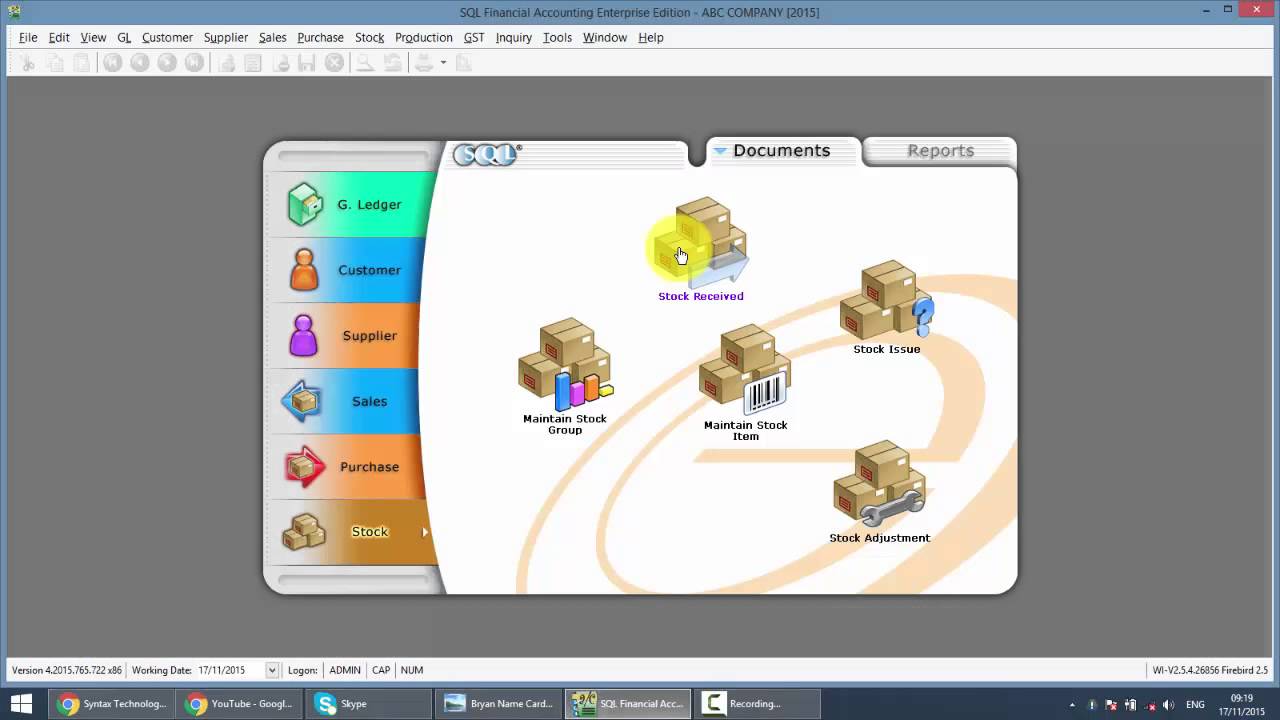The height and width of the screenshot is (720, 1280).
Task: Expand the Print button dropdown arrow
Action: click(443, 63)
